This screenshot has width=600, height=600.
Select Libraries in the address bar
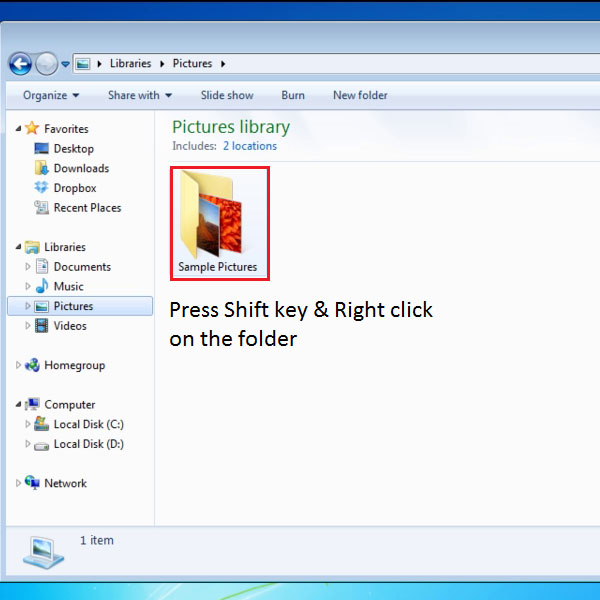tap(130, 64)
